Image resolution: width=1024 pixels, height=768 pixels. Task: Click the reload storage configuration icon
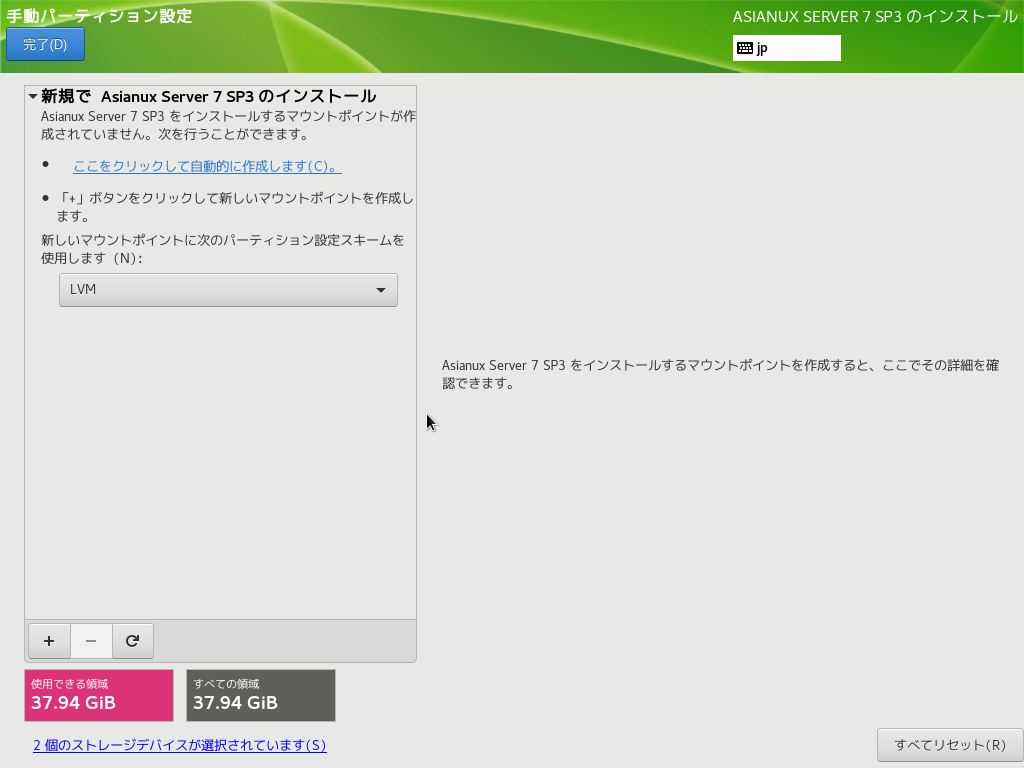click(132, 641)
